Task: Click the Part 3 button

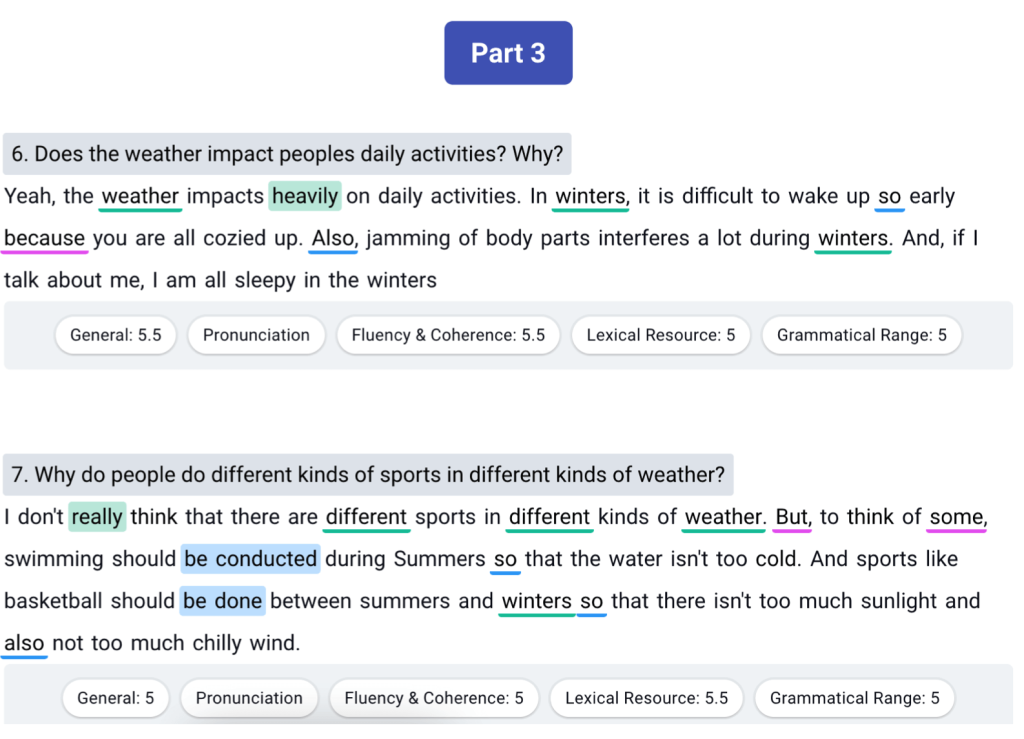Action: tap(508, 53)
